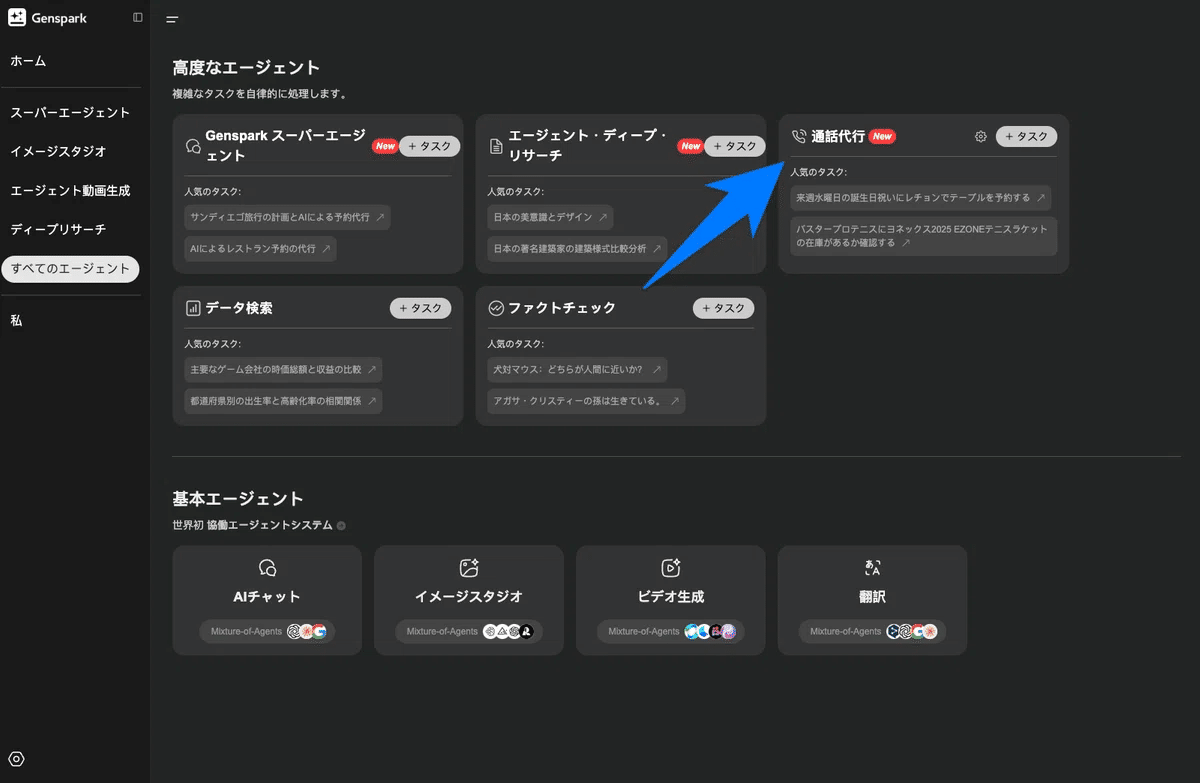Add a task to 通話代行
Image resolution: width=1200 pixels, height=783 pixels.
pyautogui.click(x=1026, y=137)
